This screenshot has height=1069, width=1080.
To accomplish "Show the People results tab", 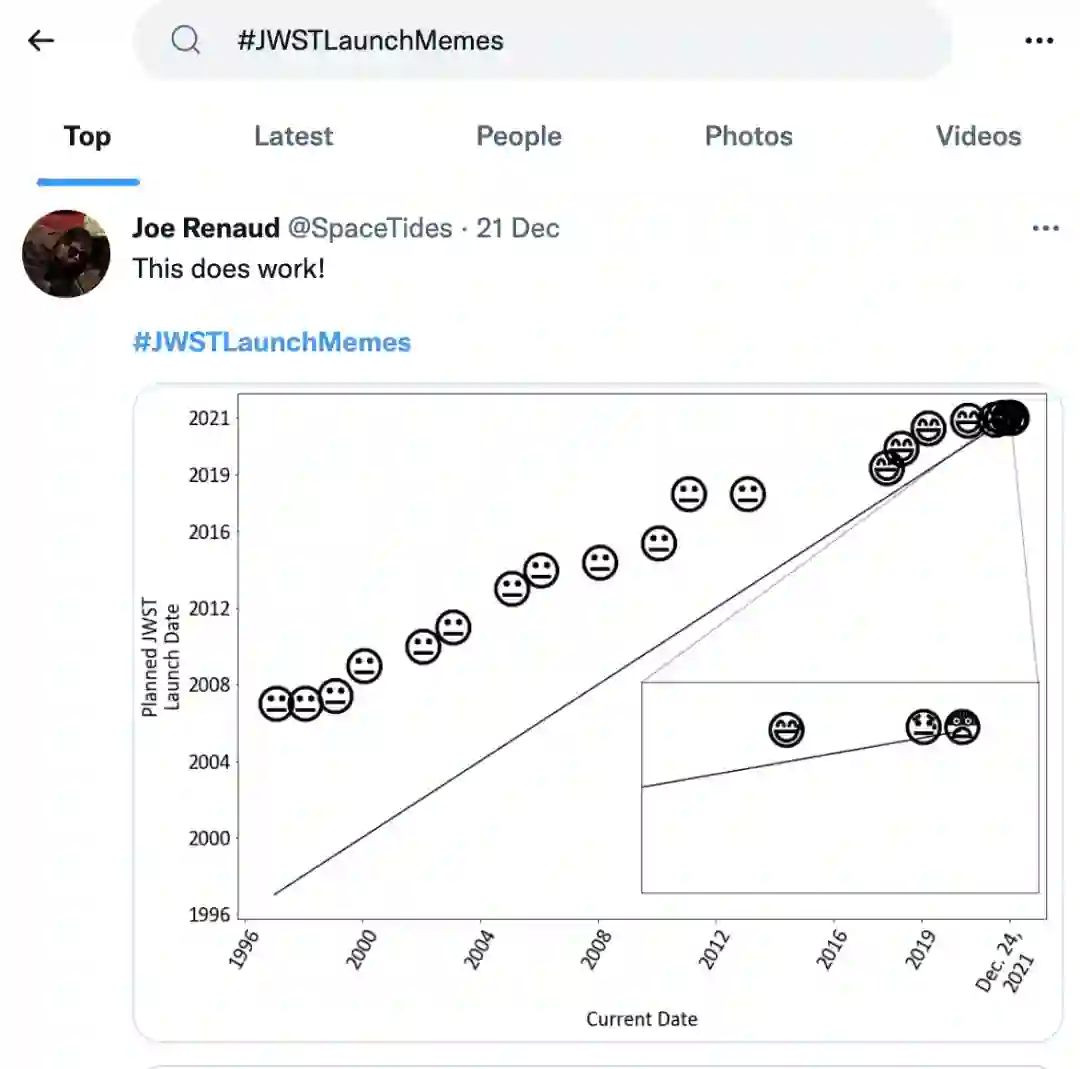I will click(x=518, y=137).
